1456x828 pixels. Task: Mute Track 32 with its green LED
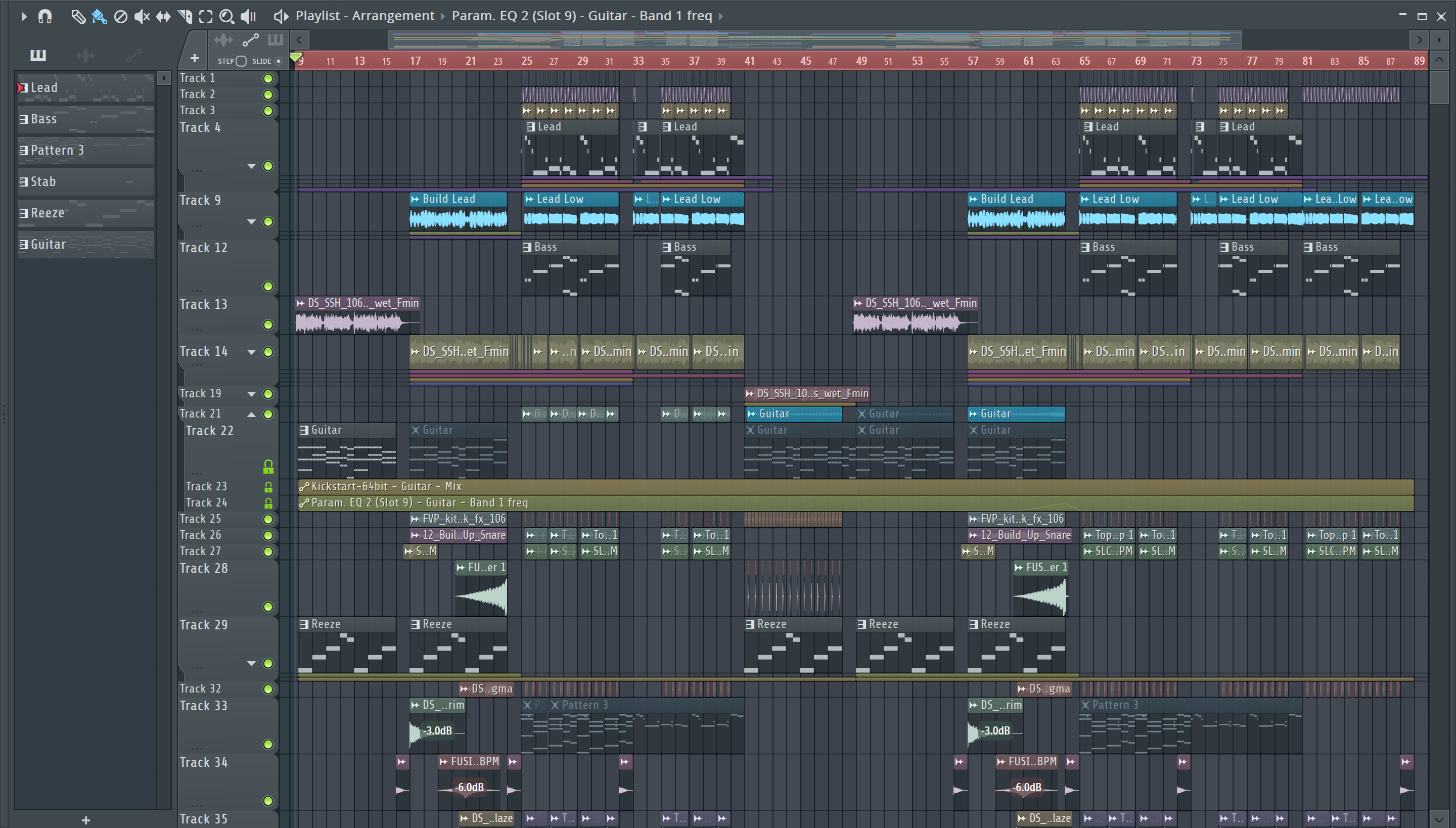pos(268,688)
